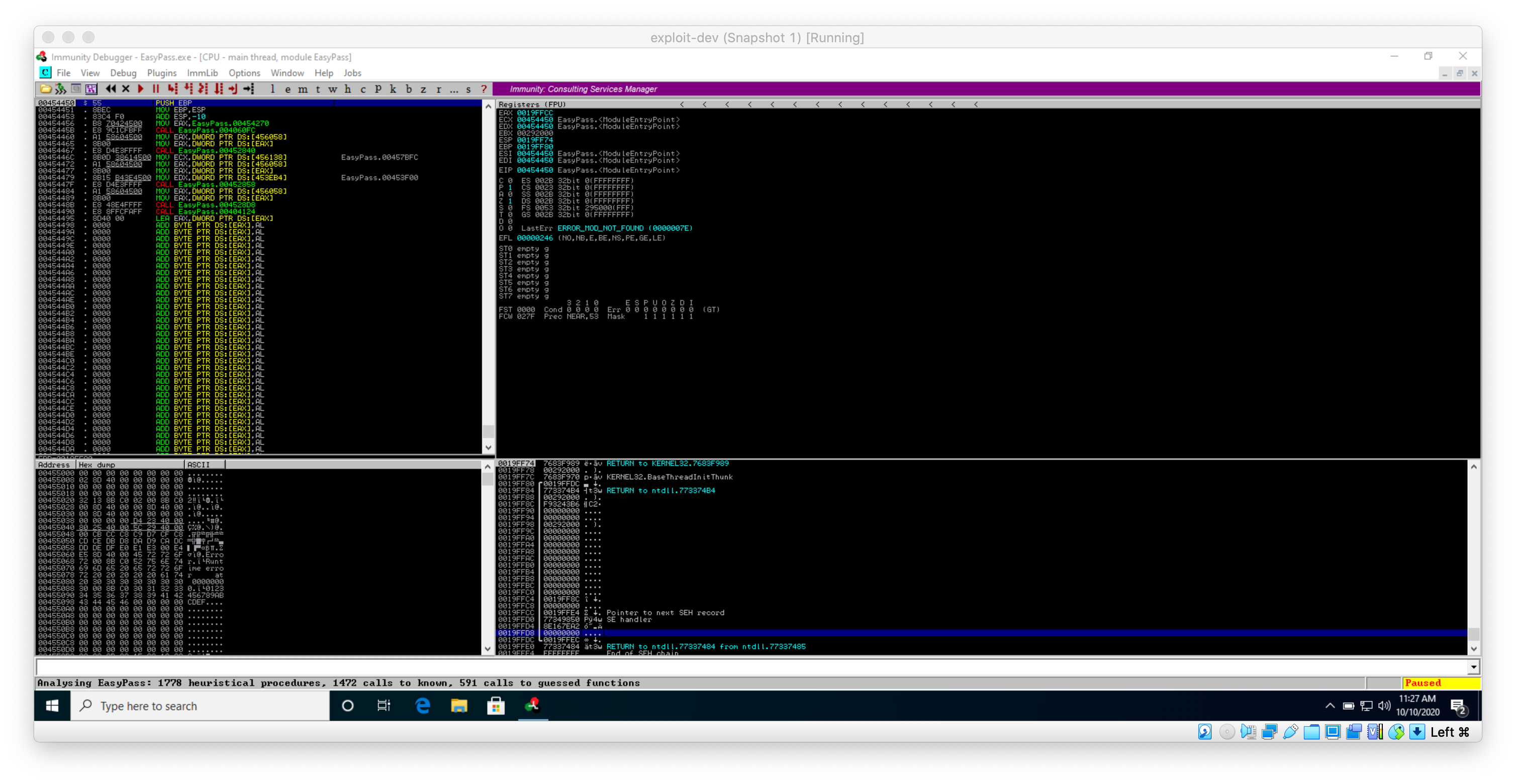Select the EIP register value 00454450
Image resolution: width=1516 pixels, height=784 pixels.
[x=534, y=170]
